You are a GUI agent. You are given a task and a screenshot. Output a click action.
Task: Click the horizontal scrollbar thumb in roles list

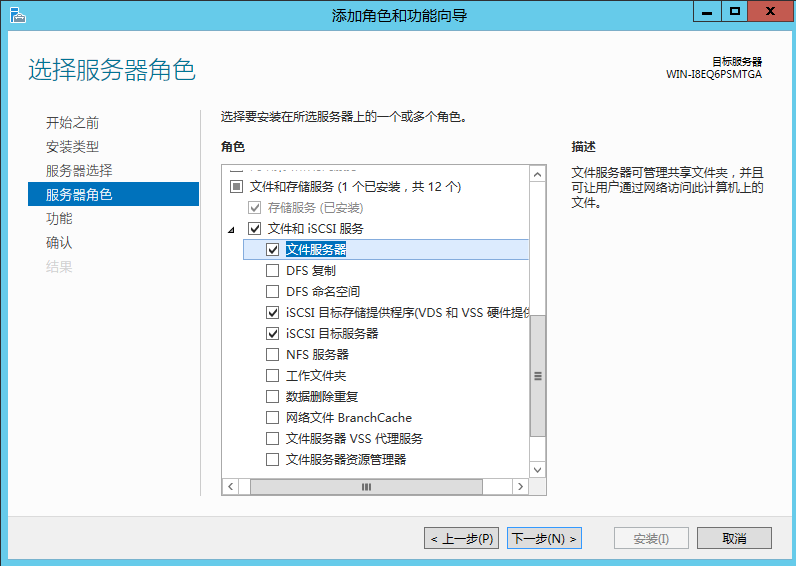click(366, 486)
